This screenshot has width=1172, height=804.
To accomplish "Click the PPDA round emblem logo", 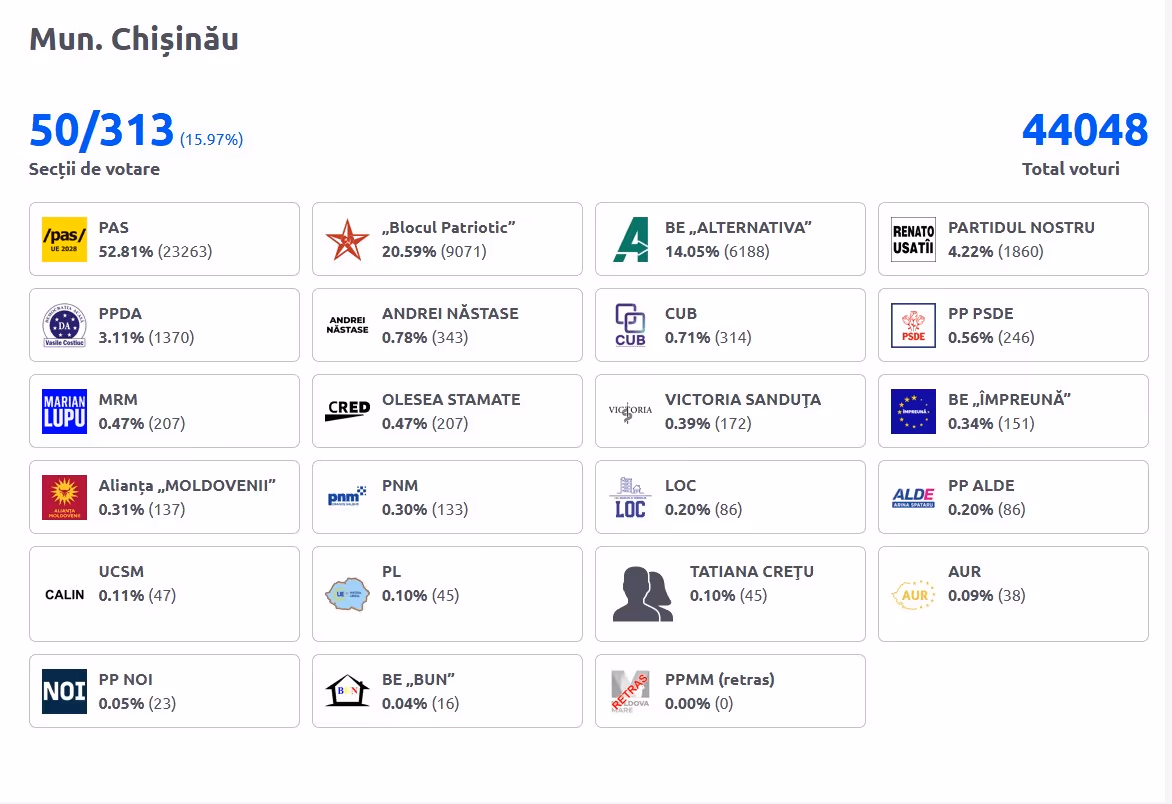I will (64, 325).
